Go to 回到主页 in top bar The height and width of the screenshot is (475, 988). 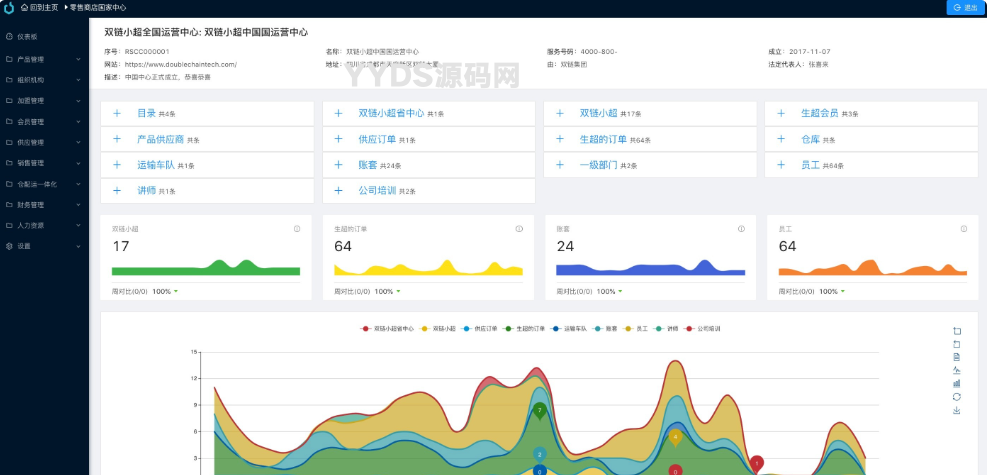tap(38, 7)
